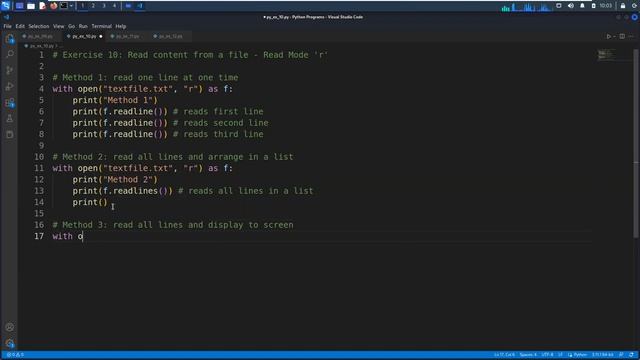Launch the file manager from the panel

click(x=31, y=6)
